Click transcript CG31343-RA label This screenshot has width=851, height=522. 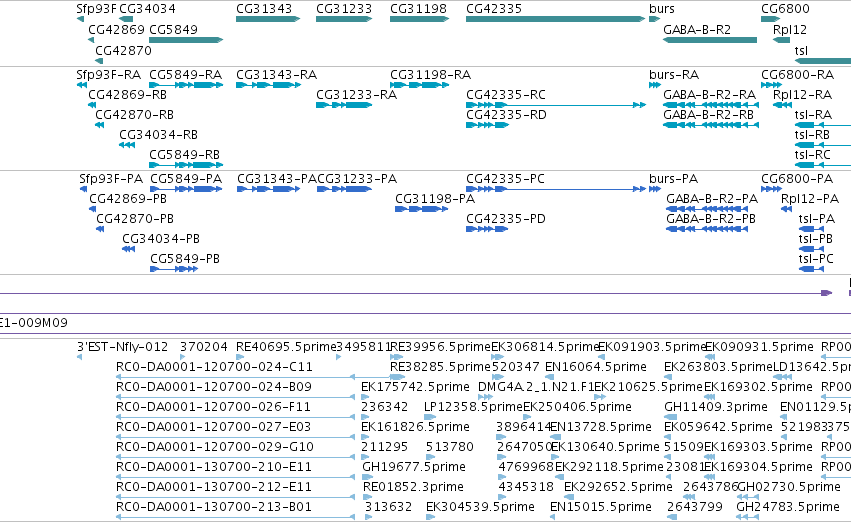click(276, 74)
